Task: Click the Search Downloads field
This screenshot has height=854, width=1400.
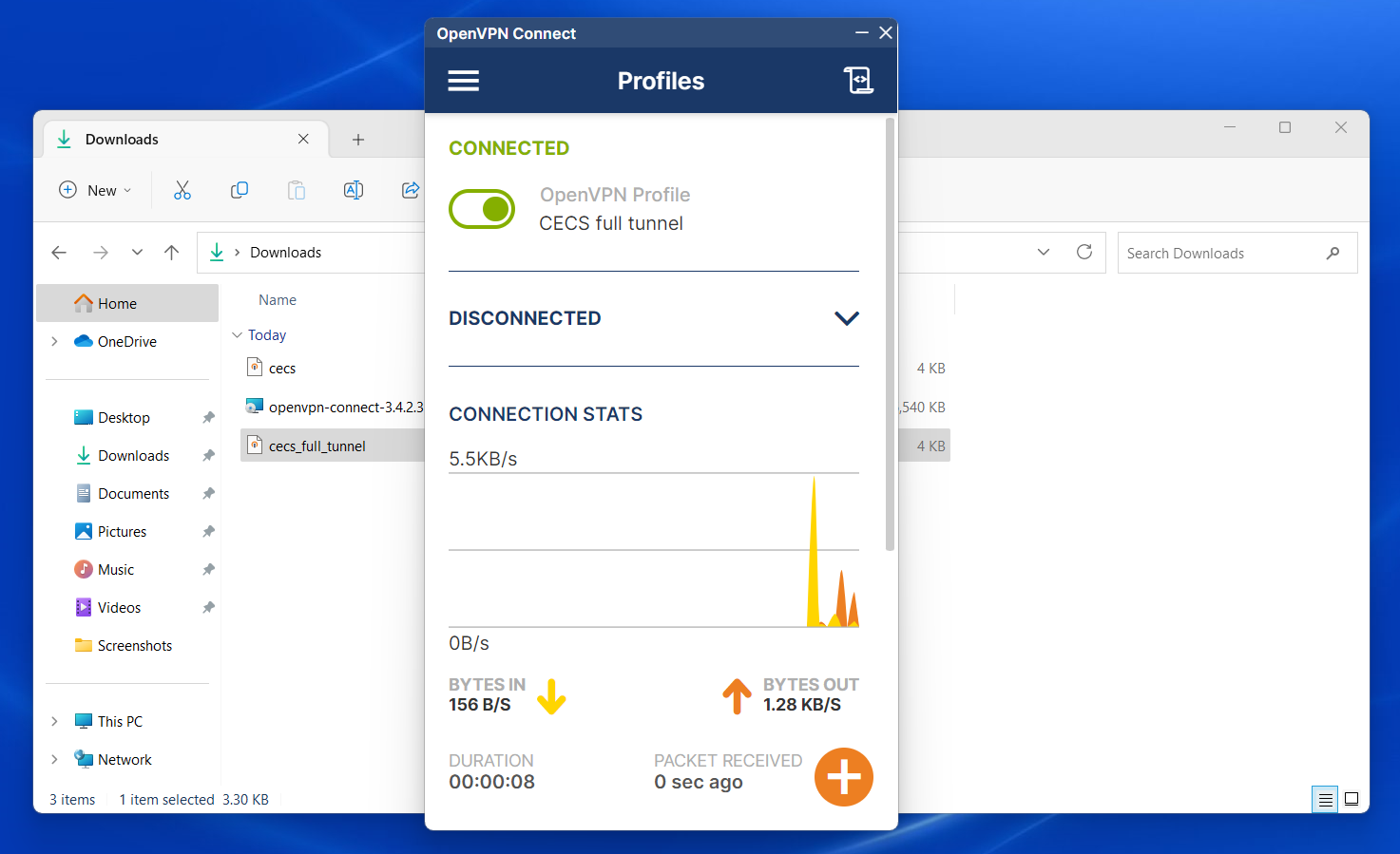Action: tap(1237, 253)
